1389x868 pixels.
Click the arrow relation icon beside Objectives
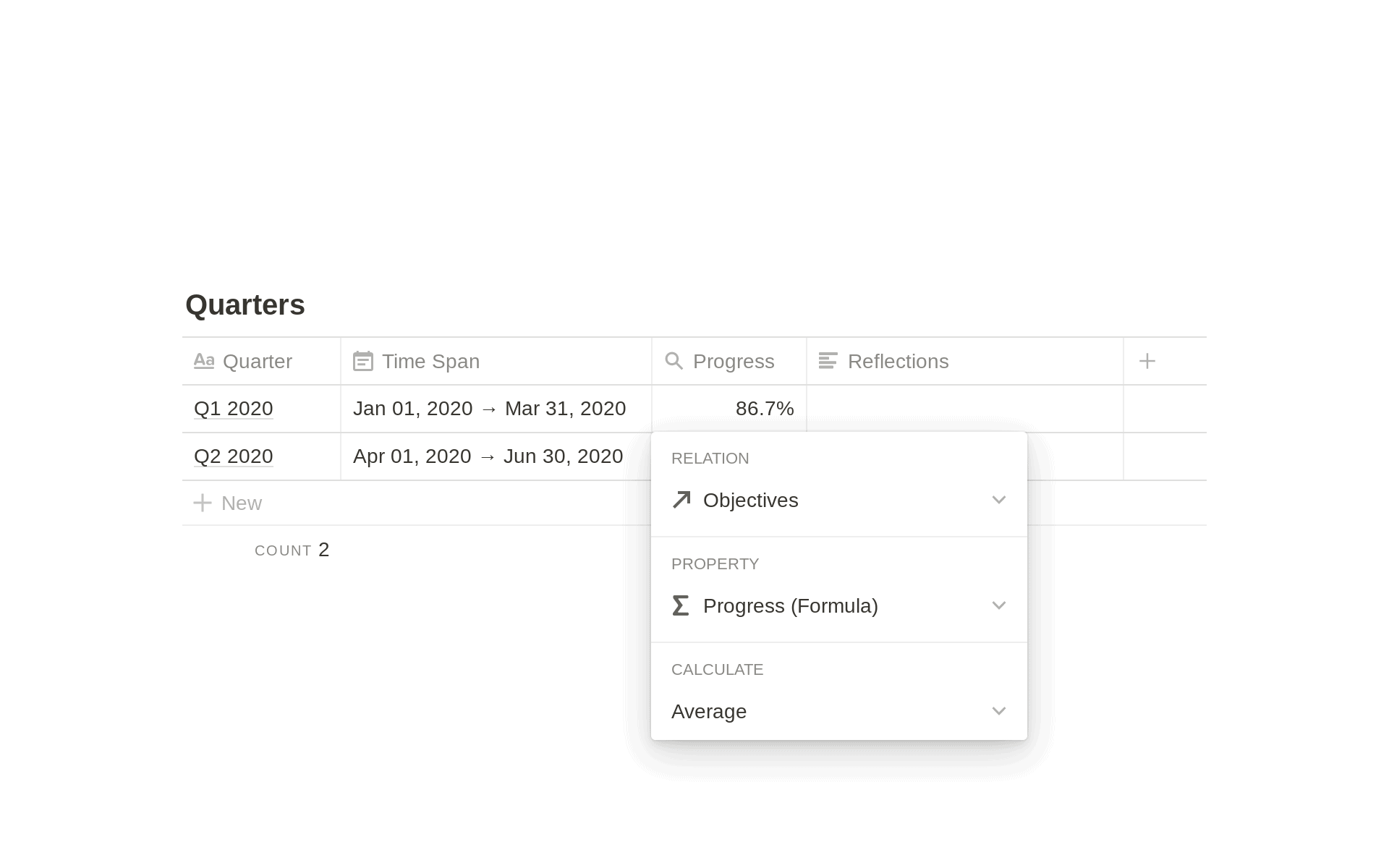pos(681,500)
